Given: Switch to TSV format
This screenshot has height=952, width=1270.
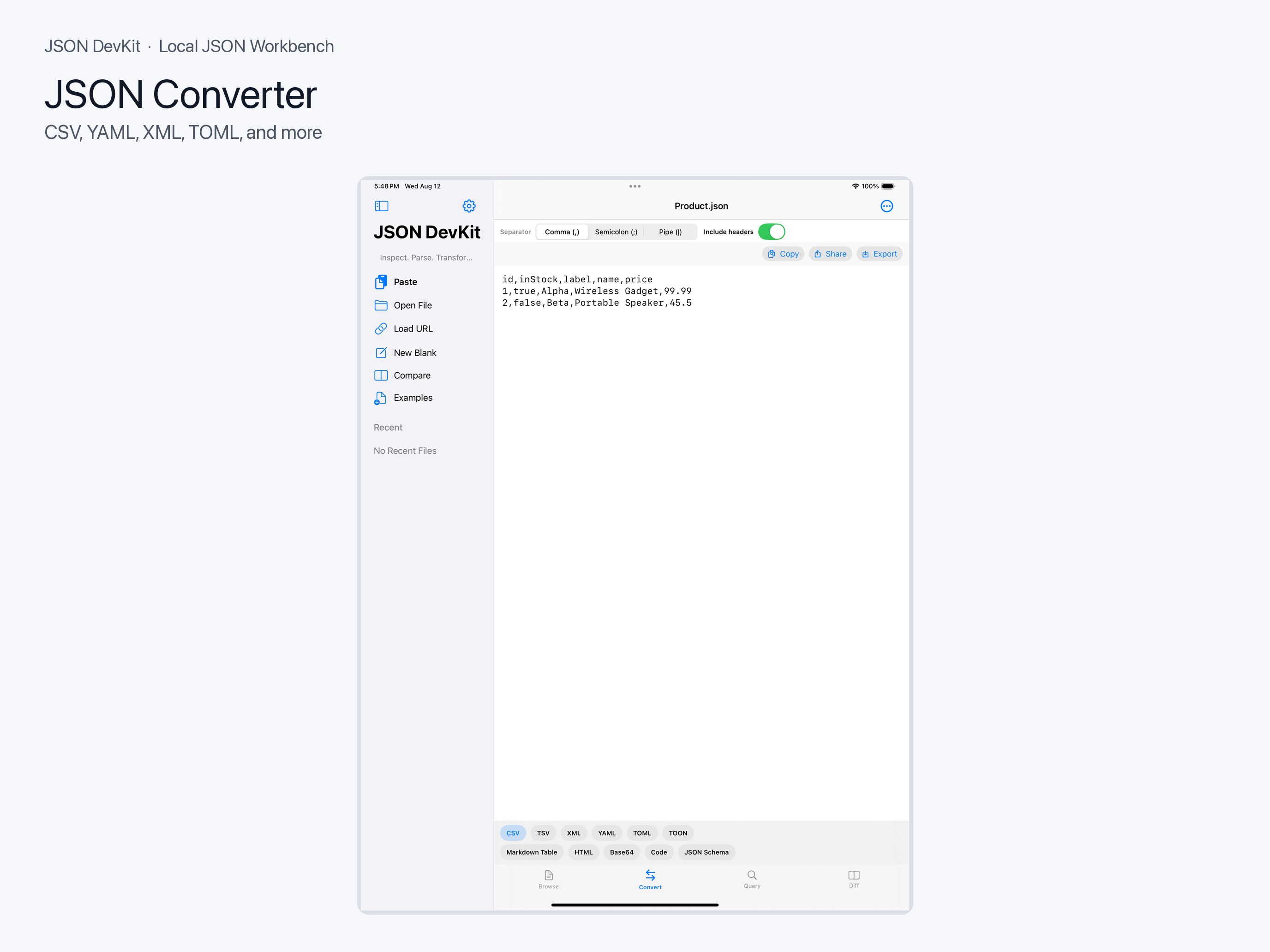Looking at the screenshot, I should 543,833.
